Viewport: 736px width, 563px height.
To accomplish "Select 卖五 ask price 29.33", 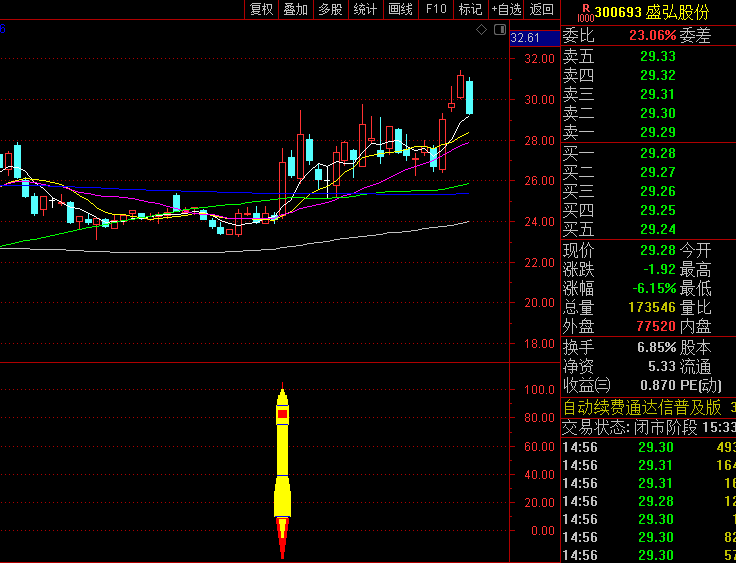I will [x=658, y=56].
